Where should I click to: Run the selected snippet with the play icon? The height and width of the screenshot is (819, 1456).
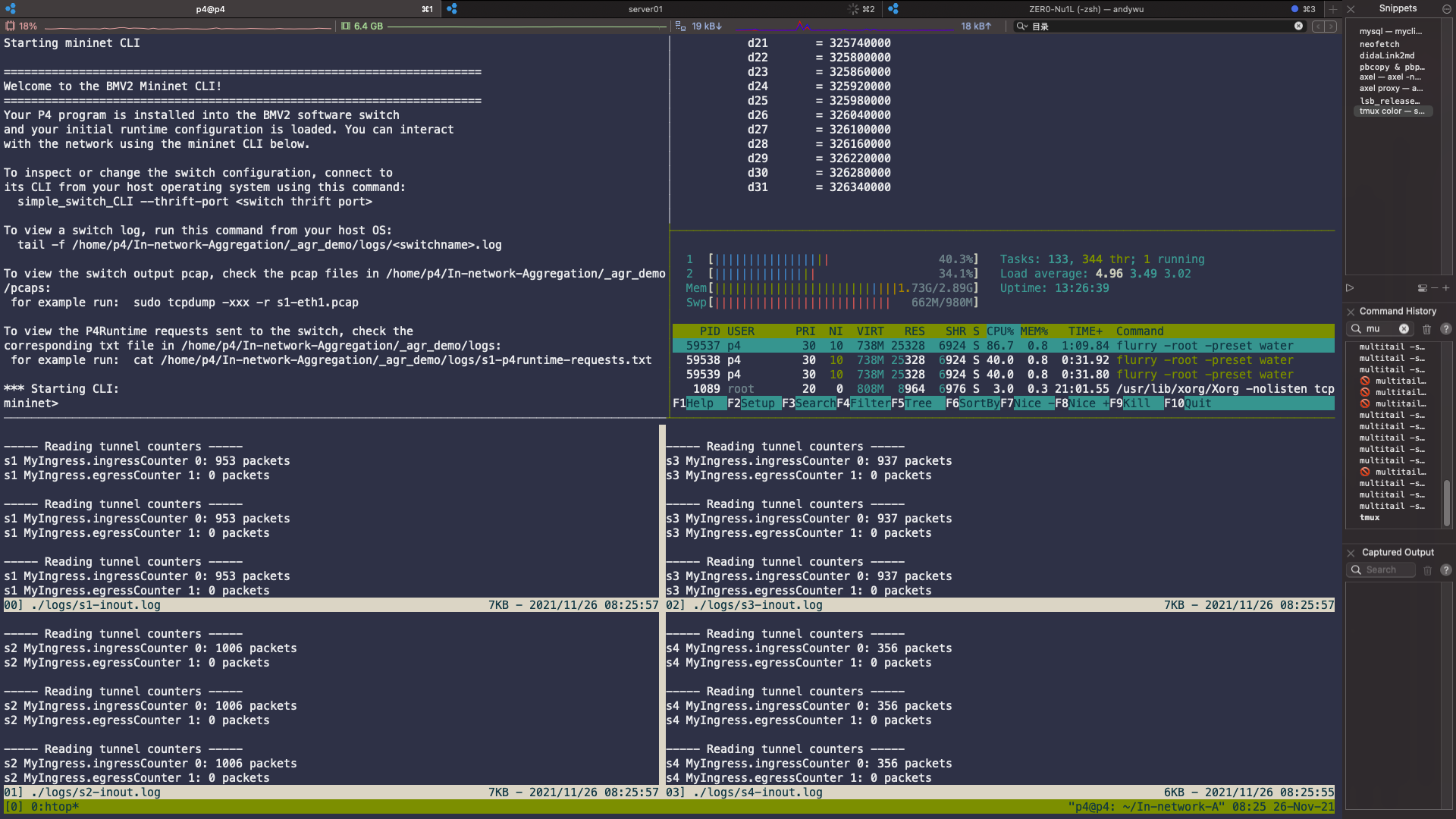(1350, 288)
